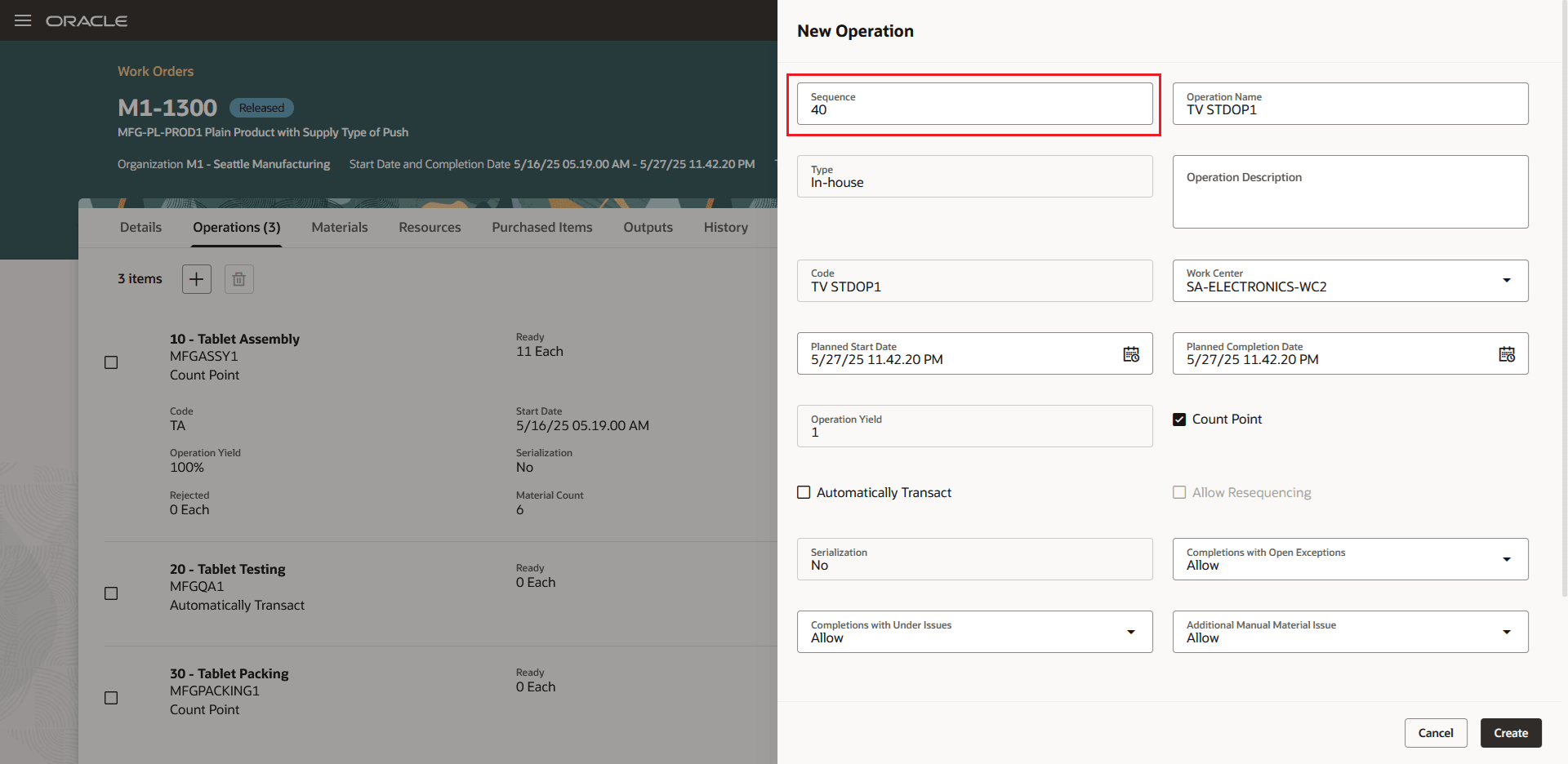This screenshot has height=764, width=1568.
Task: Open the History tab
Action: pyautogui.click(x=725, y=227)
